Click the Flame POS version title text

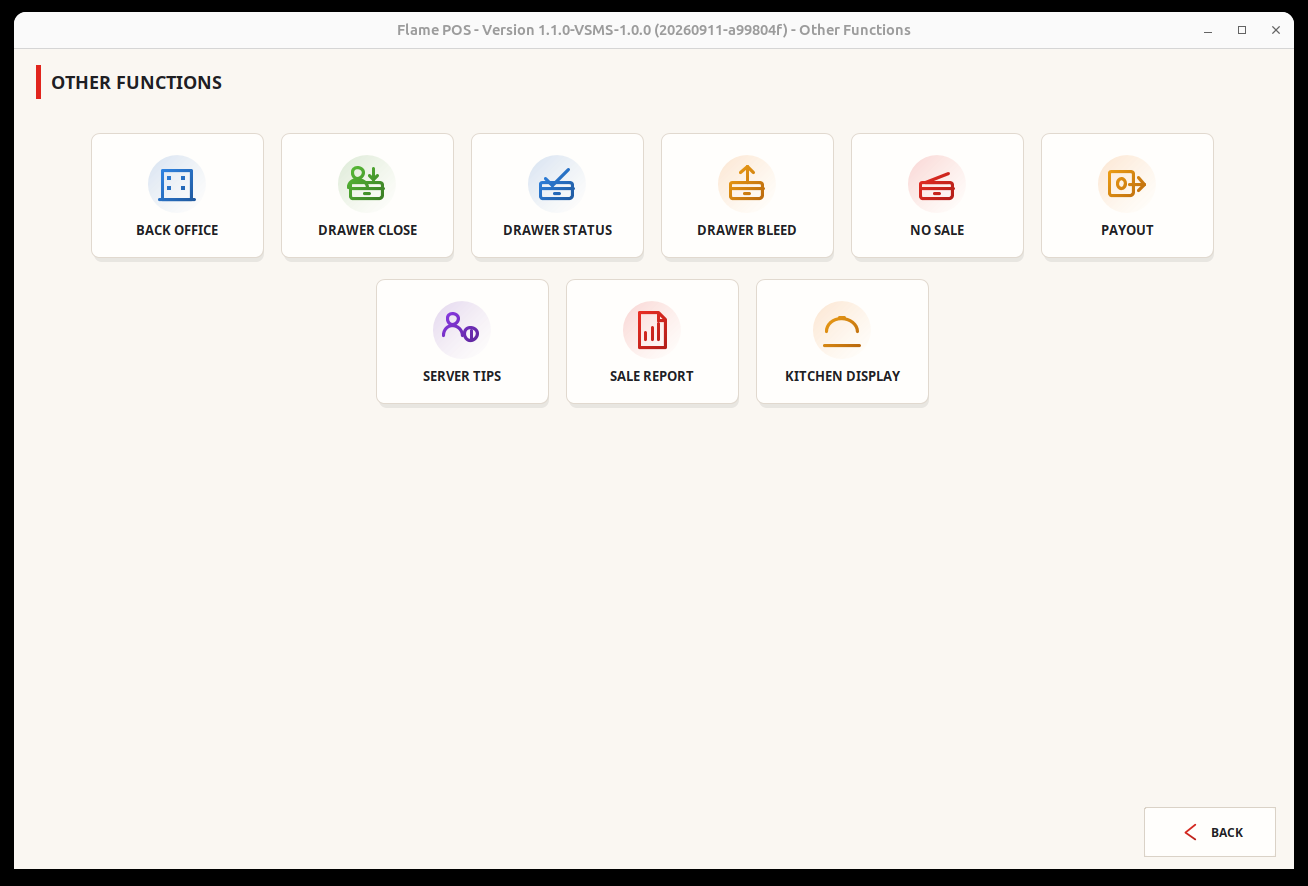coord(654,30)
